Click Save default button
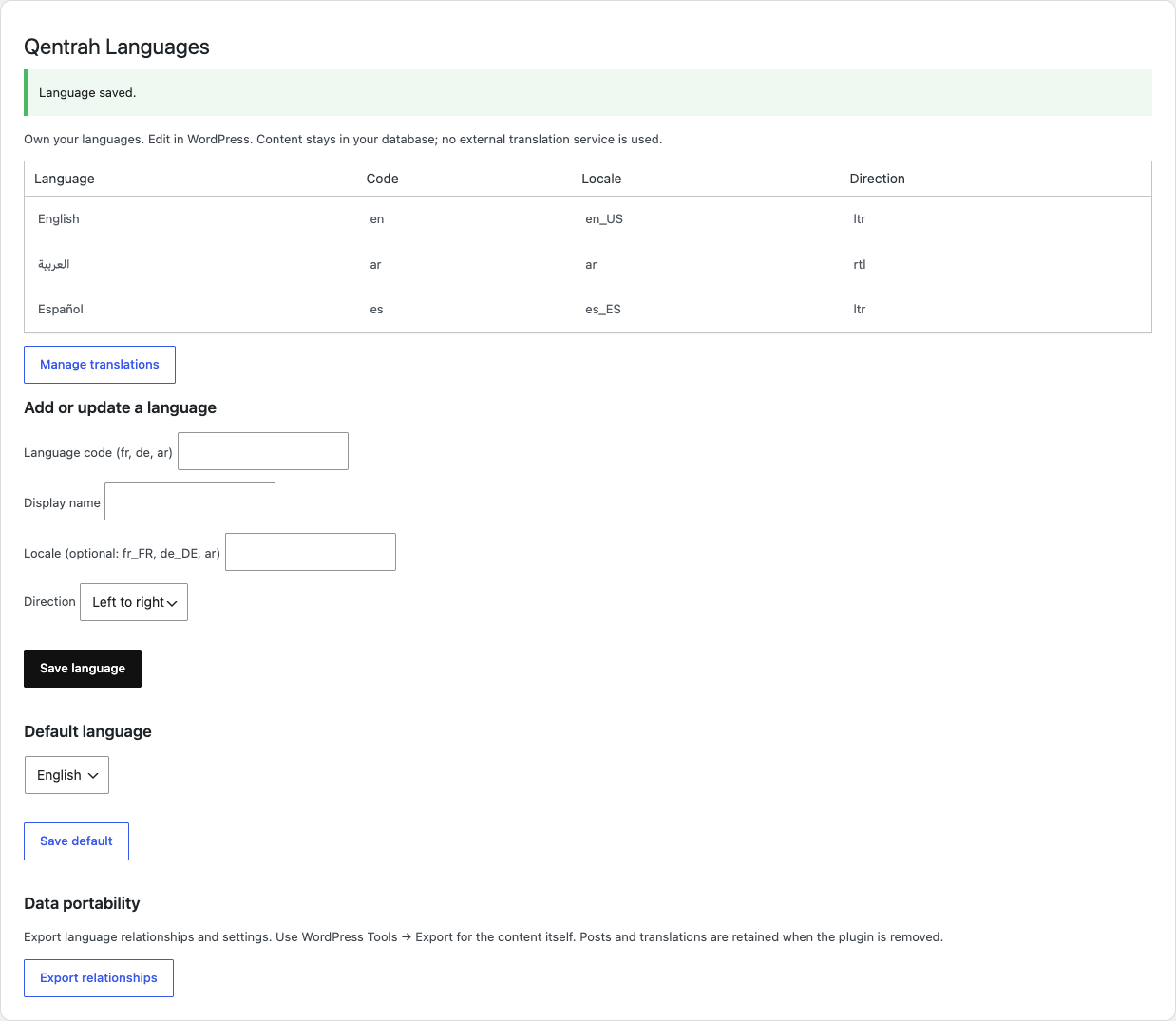 point(76,841)
